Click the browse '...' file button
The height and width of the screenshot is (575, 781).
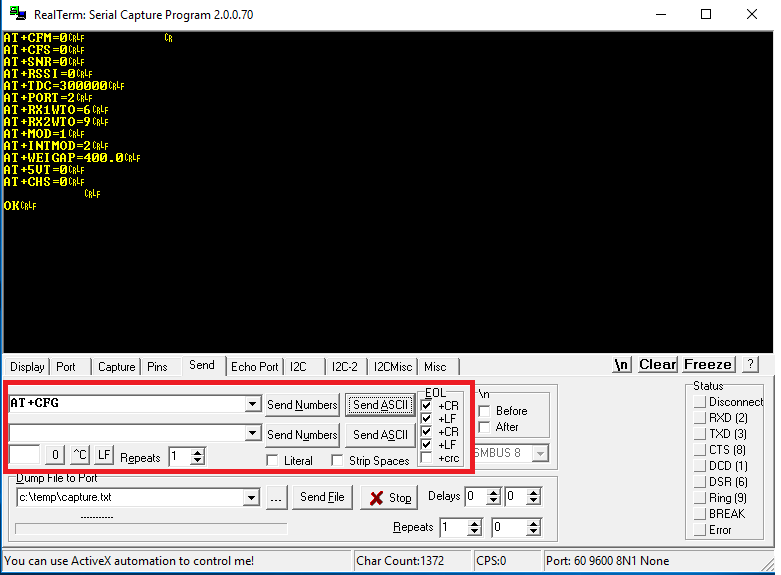coord(277,497)
